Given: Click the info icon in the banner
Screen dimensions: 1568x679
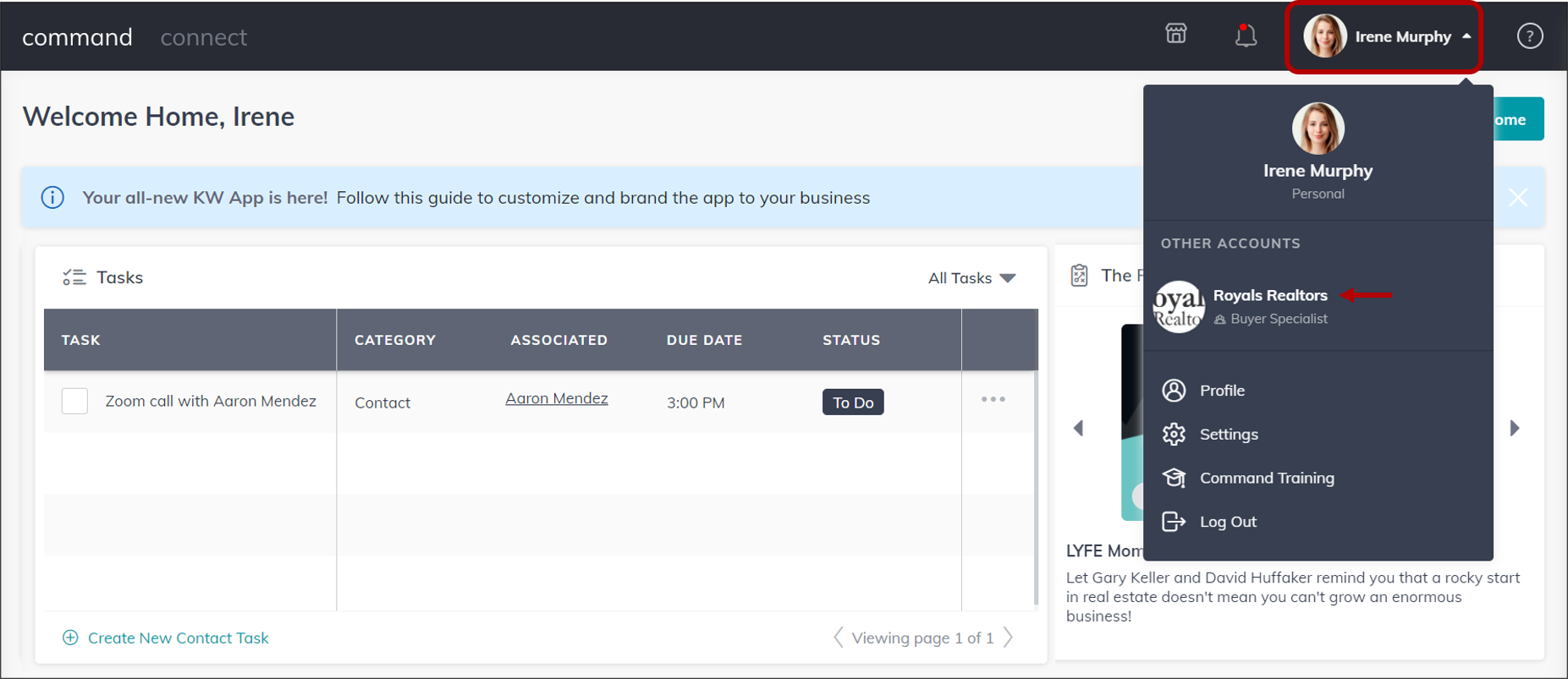Looking at the screenshot, I should point(52,198).
